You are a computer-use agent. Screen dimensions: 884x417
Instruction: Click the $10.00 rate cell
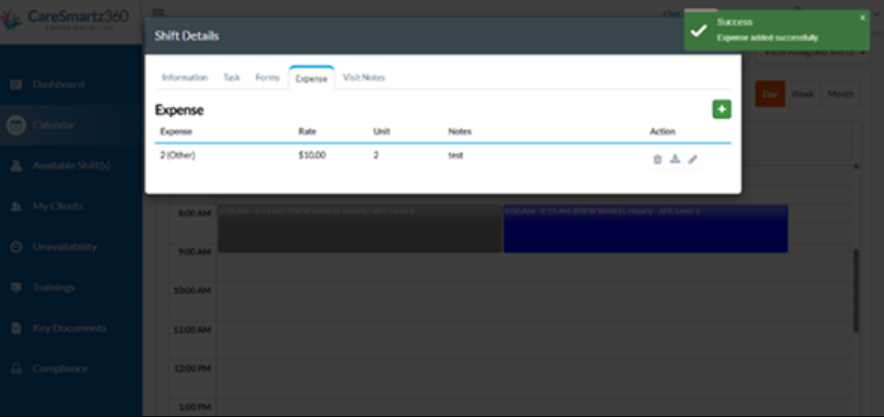click(x=312, y=155)
